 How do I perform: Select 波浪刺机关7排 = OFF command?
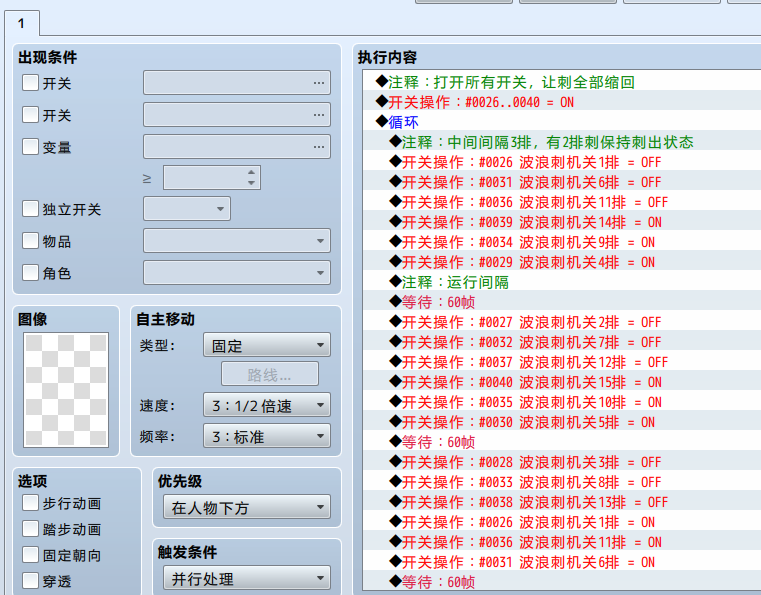(x=562, y=342)
